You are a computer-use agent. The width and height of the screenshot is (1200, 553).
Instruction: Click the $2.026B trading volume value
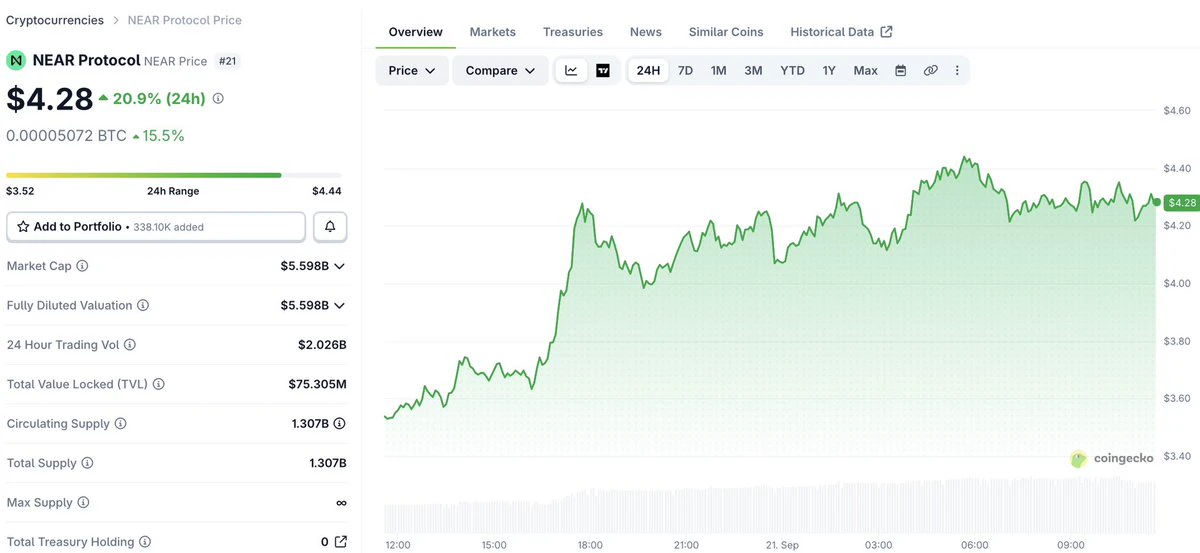click(322, 345)
